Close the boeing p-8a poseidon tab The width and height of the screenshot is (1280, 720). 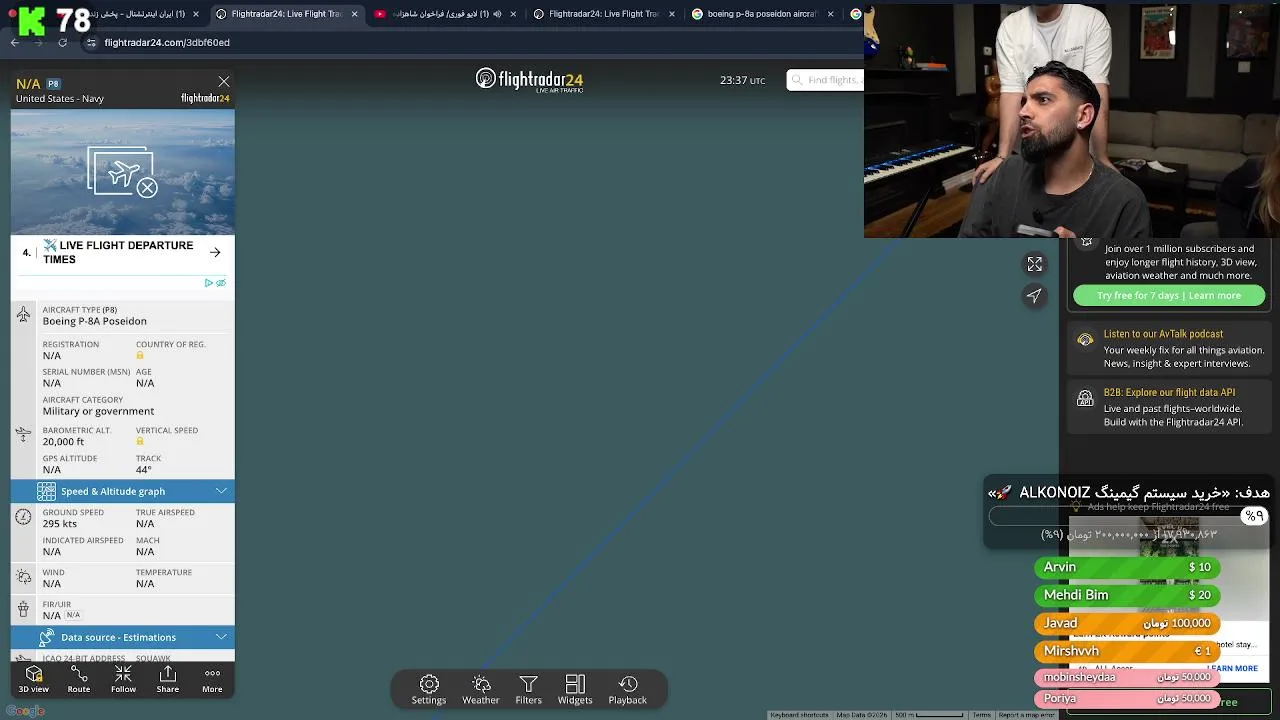pos(830,14)
